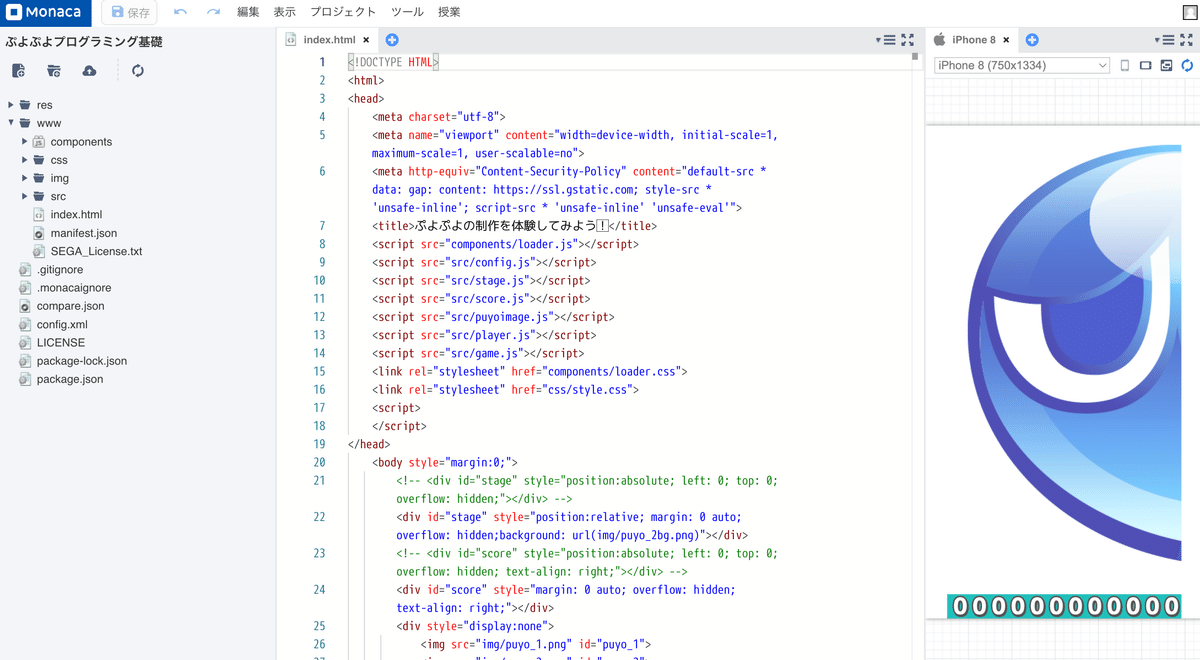Open the プロジェクト menu
This screenshot has width=1200, height=660.
(343, 12)
